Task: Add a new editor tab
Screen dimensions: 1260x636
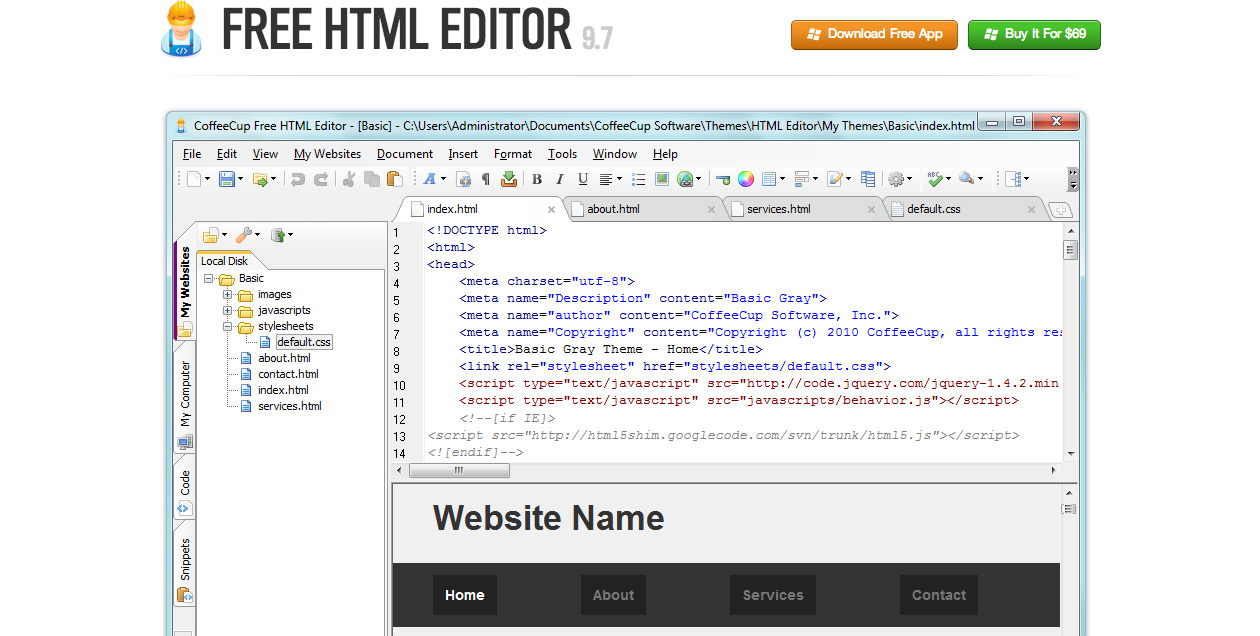Action: (1060, 210)
